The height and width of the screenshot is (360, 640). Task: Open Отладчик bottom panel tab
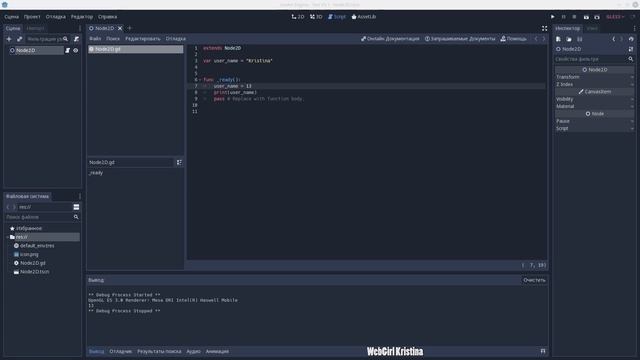[120, 351]
